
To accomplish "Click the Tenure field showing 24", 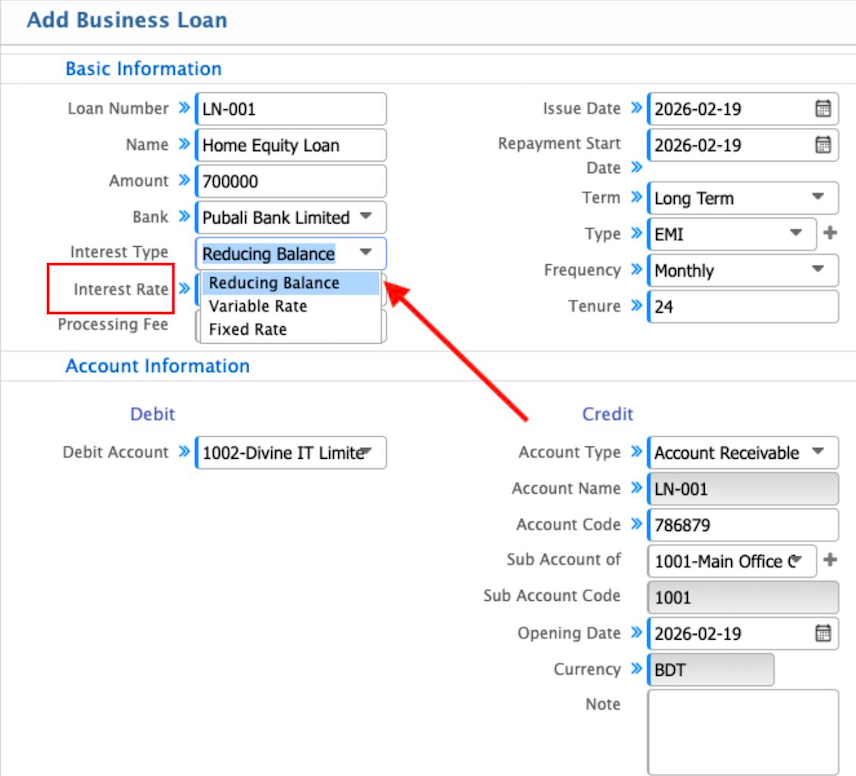I will click(743, 307).
